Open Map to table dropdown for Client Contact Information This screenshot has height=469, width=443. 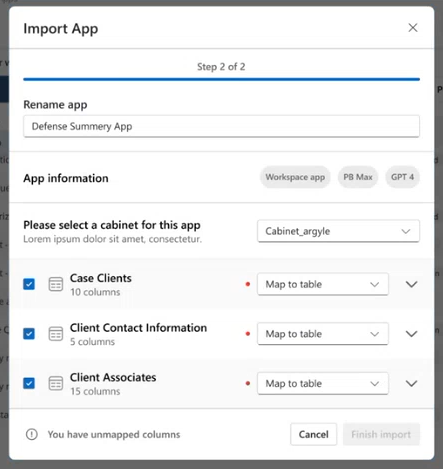click(323, 334)
